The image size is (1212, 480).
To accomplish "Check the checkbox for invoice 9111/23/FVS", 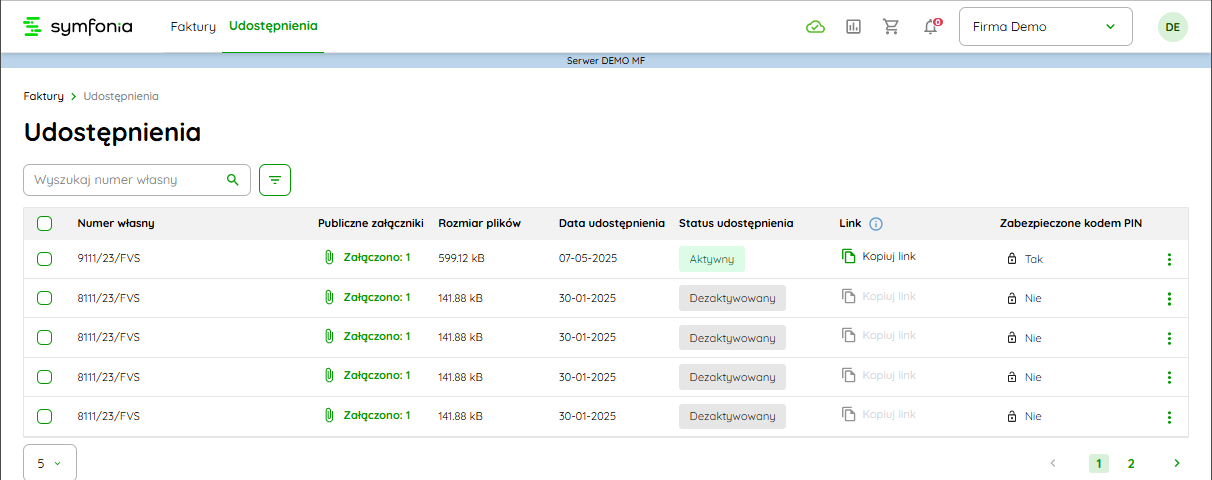I will coord(44,259).
